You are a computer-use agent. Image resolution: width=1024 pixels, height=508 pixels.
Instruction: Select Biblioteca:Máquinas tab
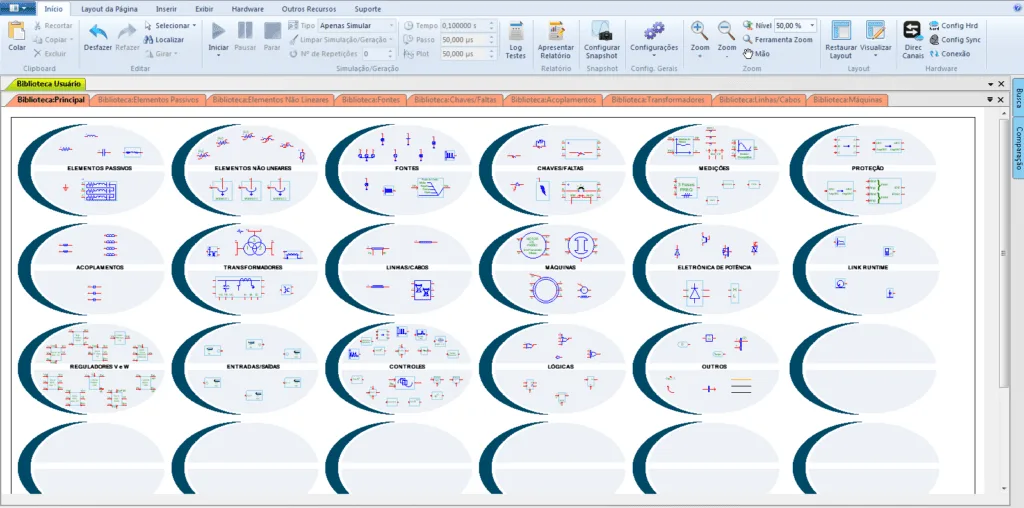tap(848, 100)
